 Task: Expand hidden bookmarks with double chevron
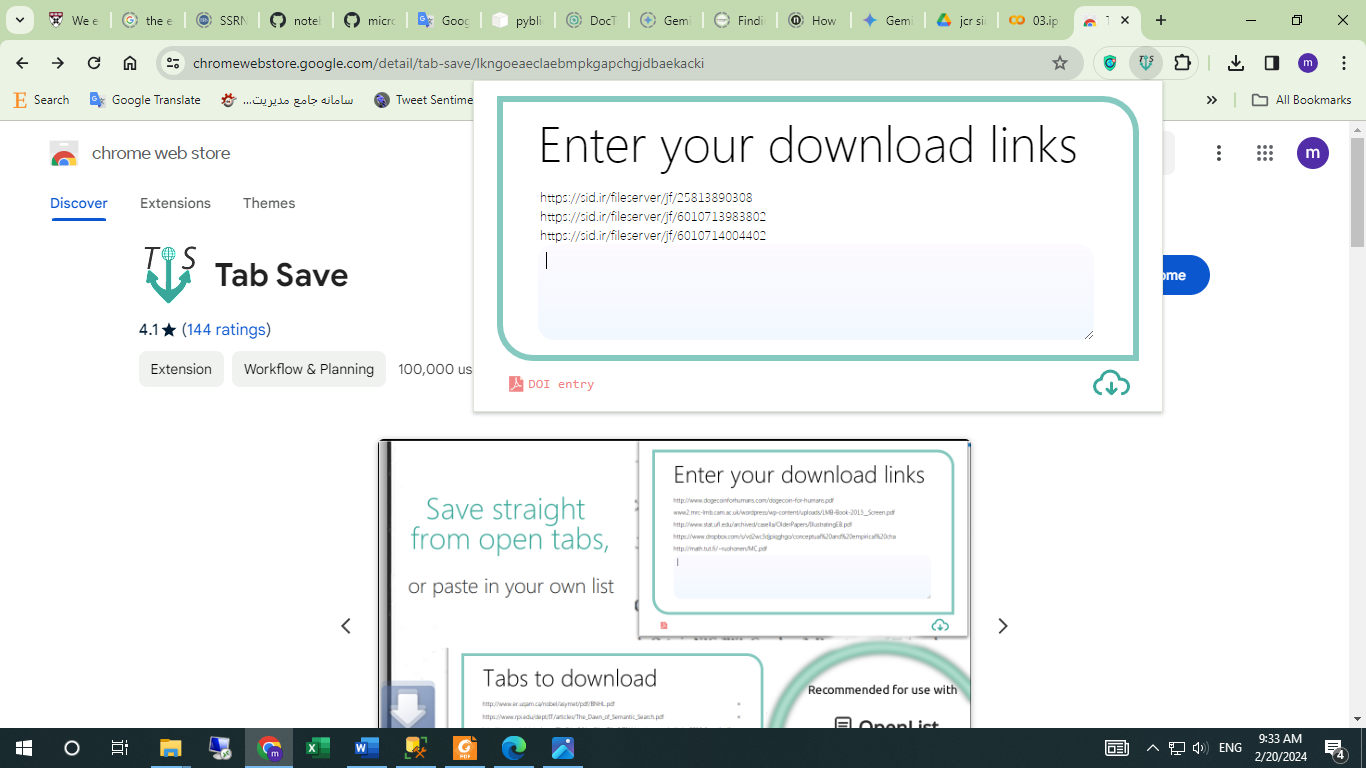tap(1212, 100)
